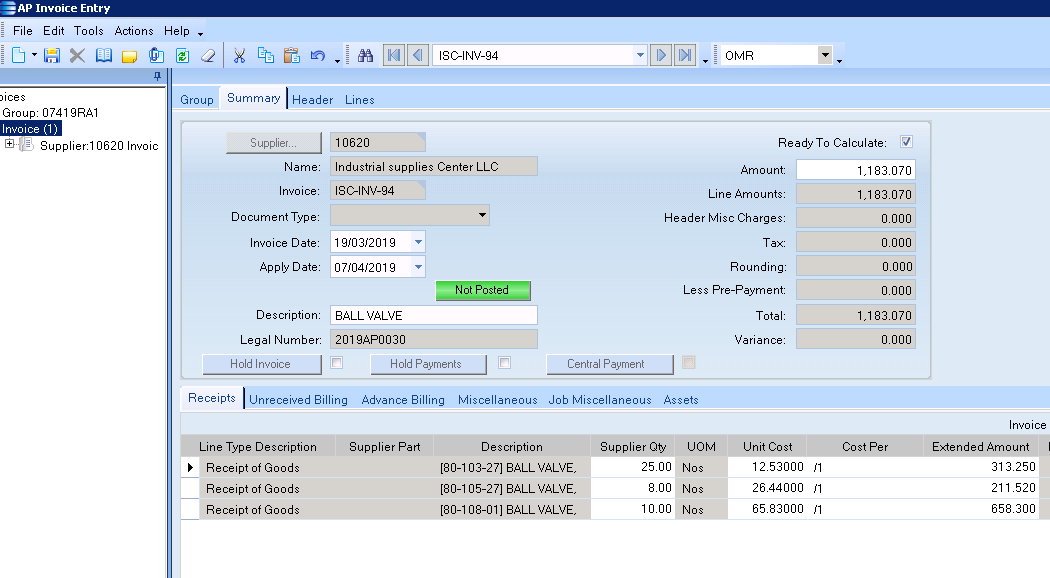
Task: Open the Document Type dropdown
Action: point(482,215)
